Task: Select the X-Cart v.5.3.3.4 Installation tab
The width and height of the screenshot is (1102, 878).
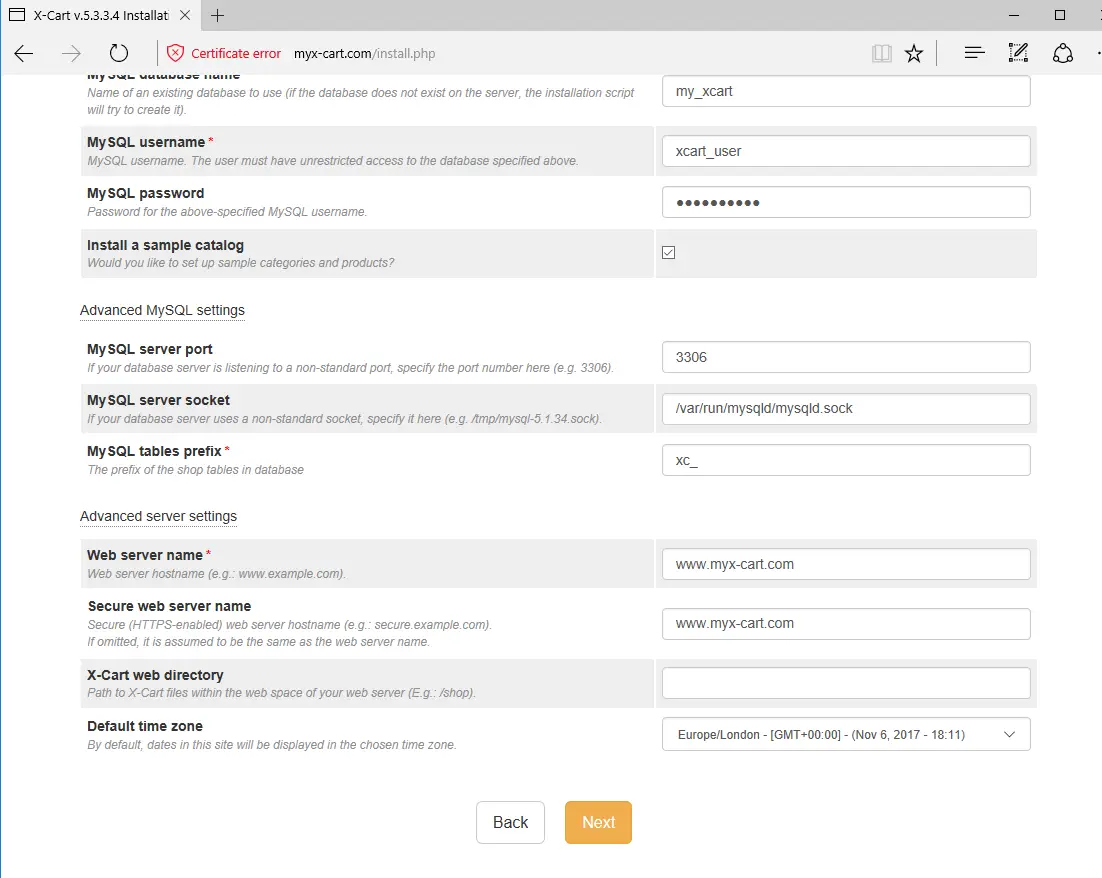Action: (101, 15)
